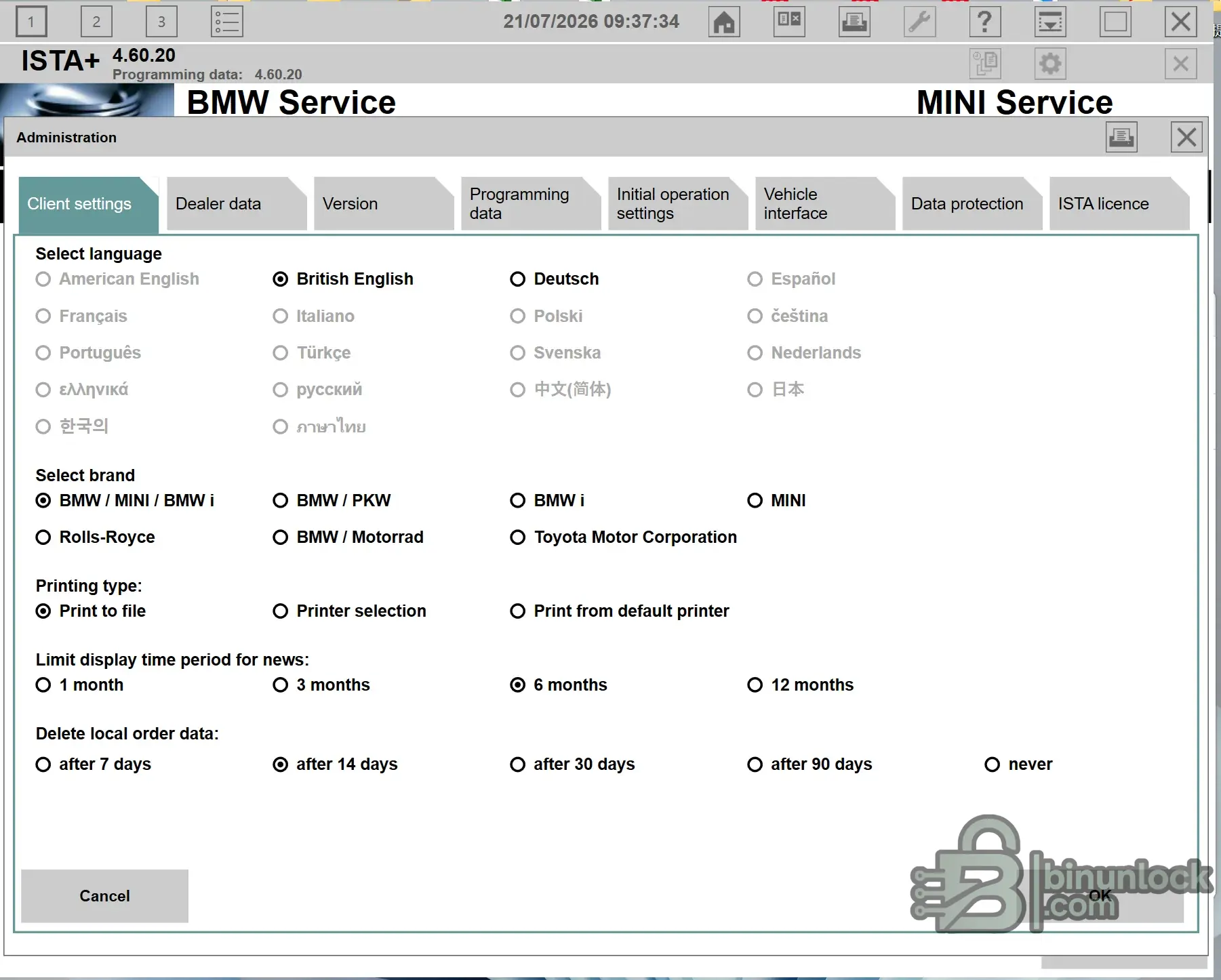Open the question mark help icon
1221x980 pixels.
click(985, 22)
